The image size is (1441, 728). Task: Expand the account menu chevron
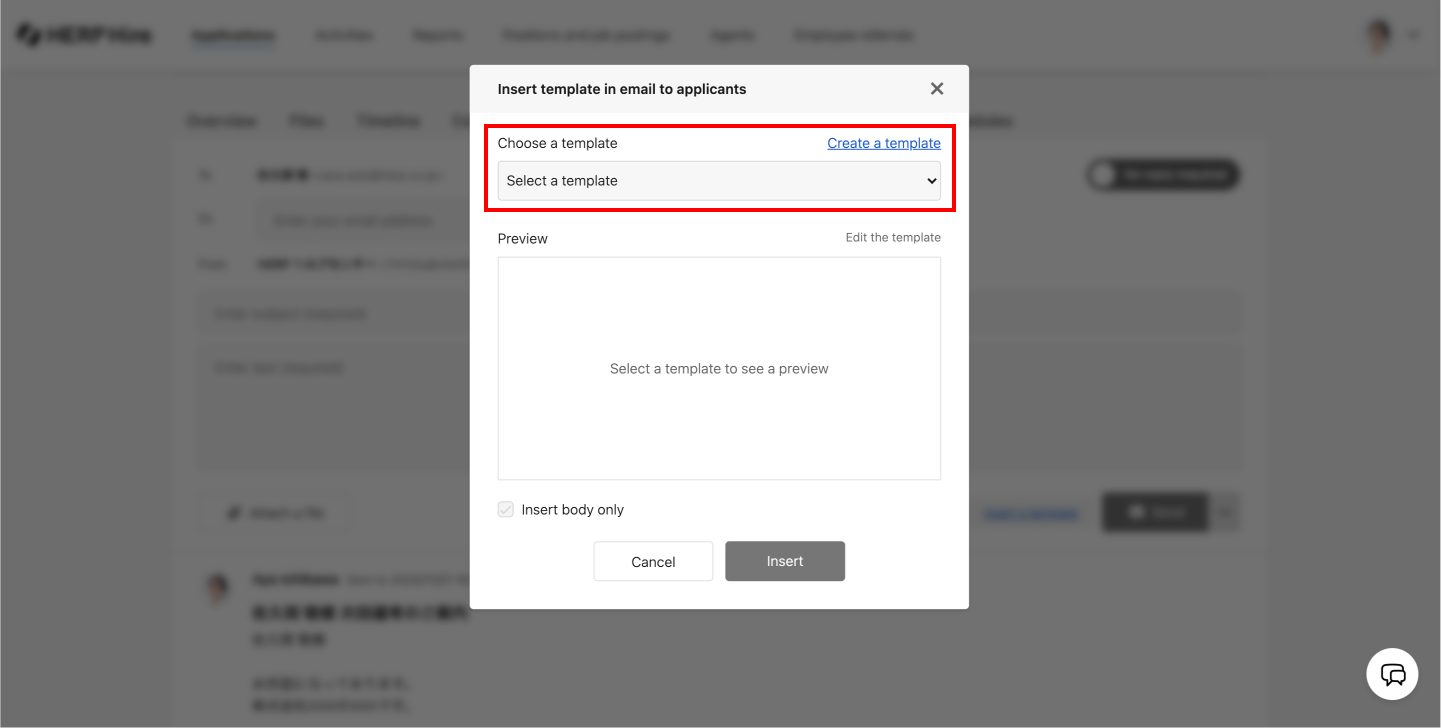pyautogui.click(x=1413, y=36)
